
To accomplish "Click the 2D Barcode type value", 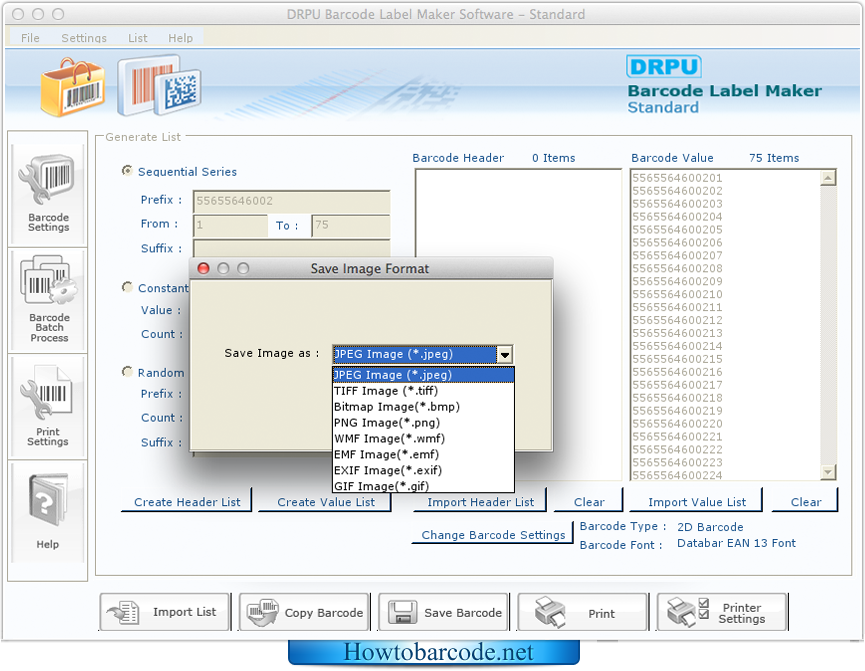I will tap(710, 527).
